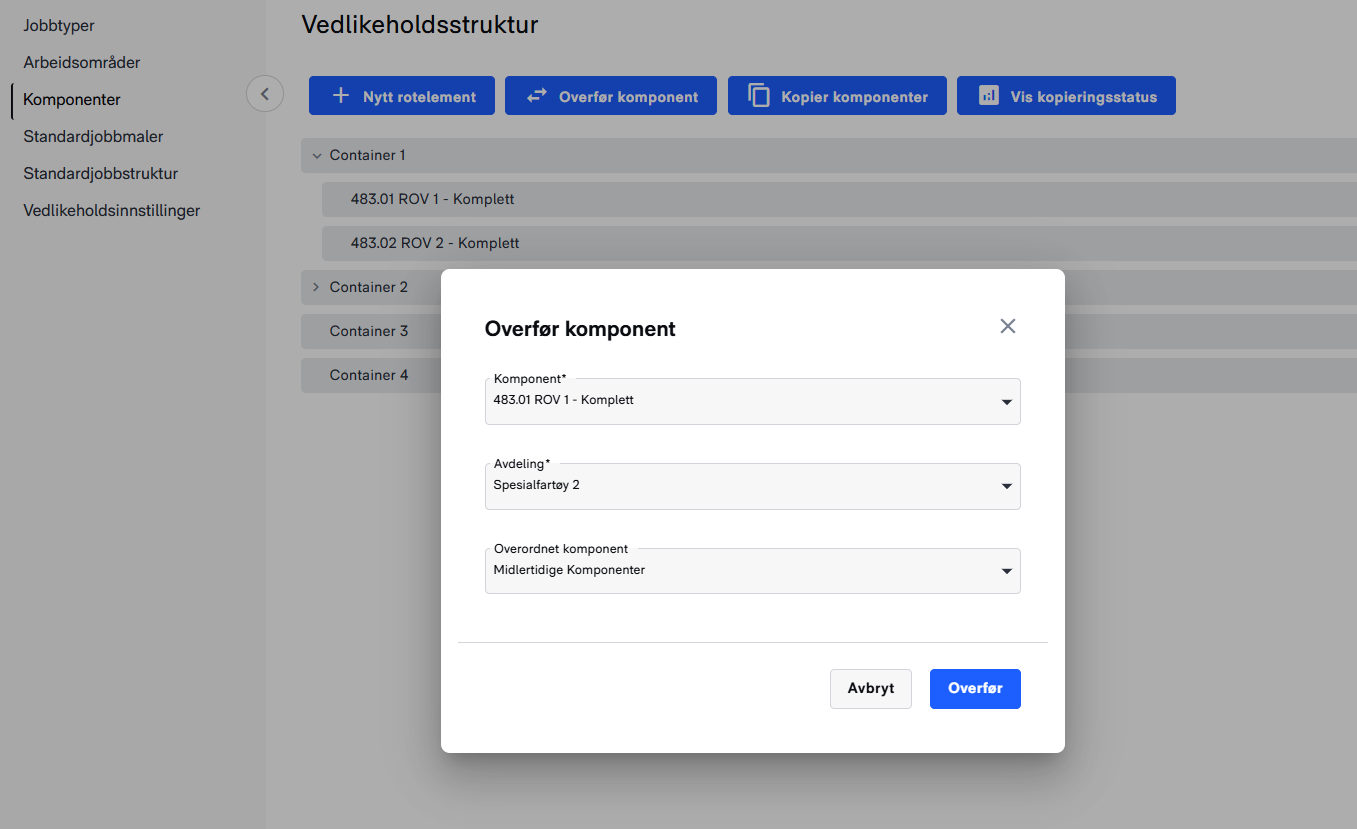Collapse the Container 1 tree node

tap(317, 156)
